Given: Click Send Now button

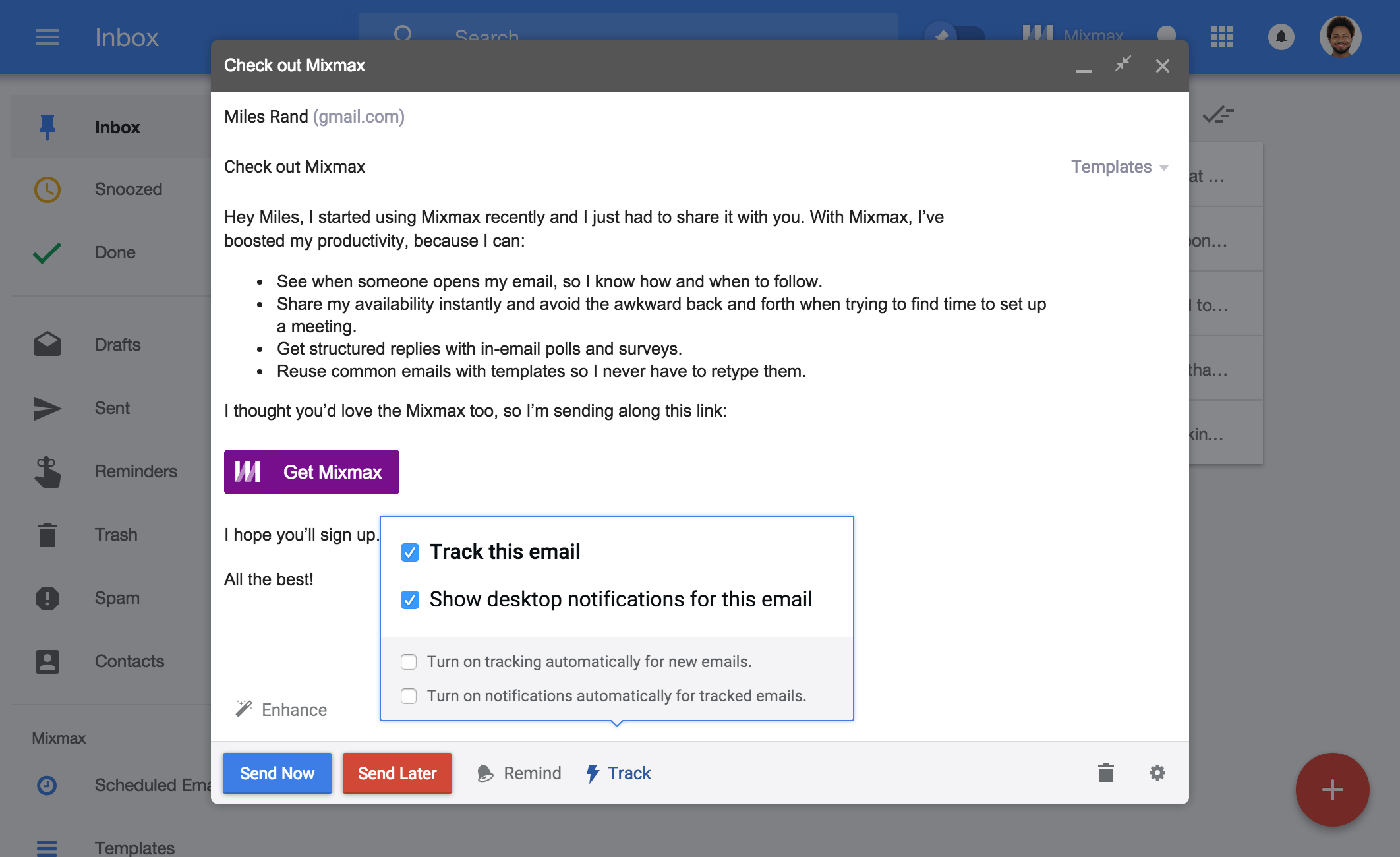Looking at the screenshot, I should [277, 773].
